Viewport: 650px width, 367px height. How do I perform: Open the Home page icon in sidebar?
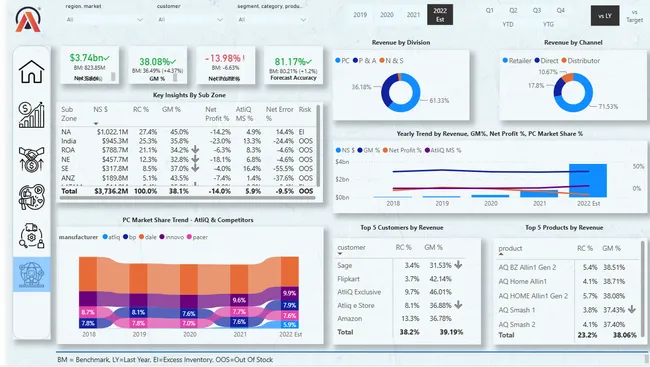pos(32,71)
